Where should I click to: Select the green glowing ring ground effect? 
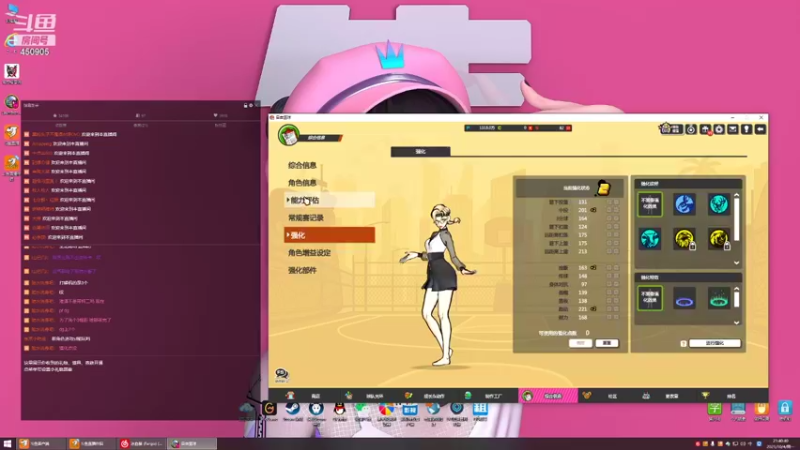pos(719,298)
